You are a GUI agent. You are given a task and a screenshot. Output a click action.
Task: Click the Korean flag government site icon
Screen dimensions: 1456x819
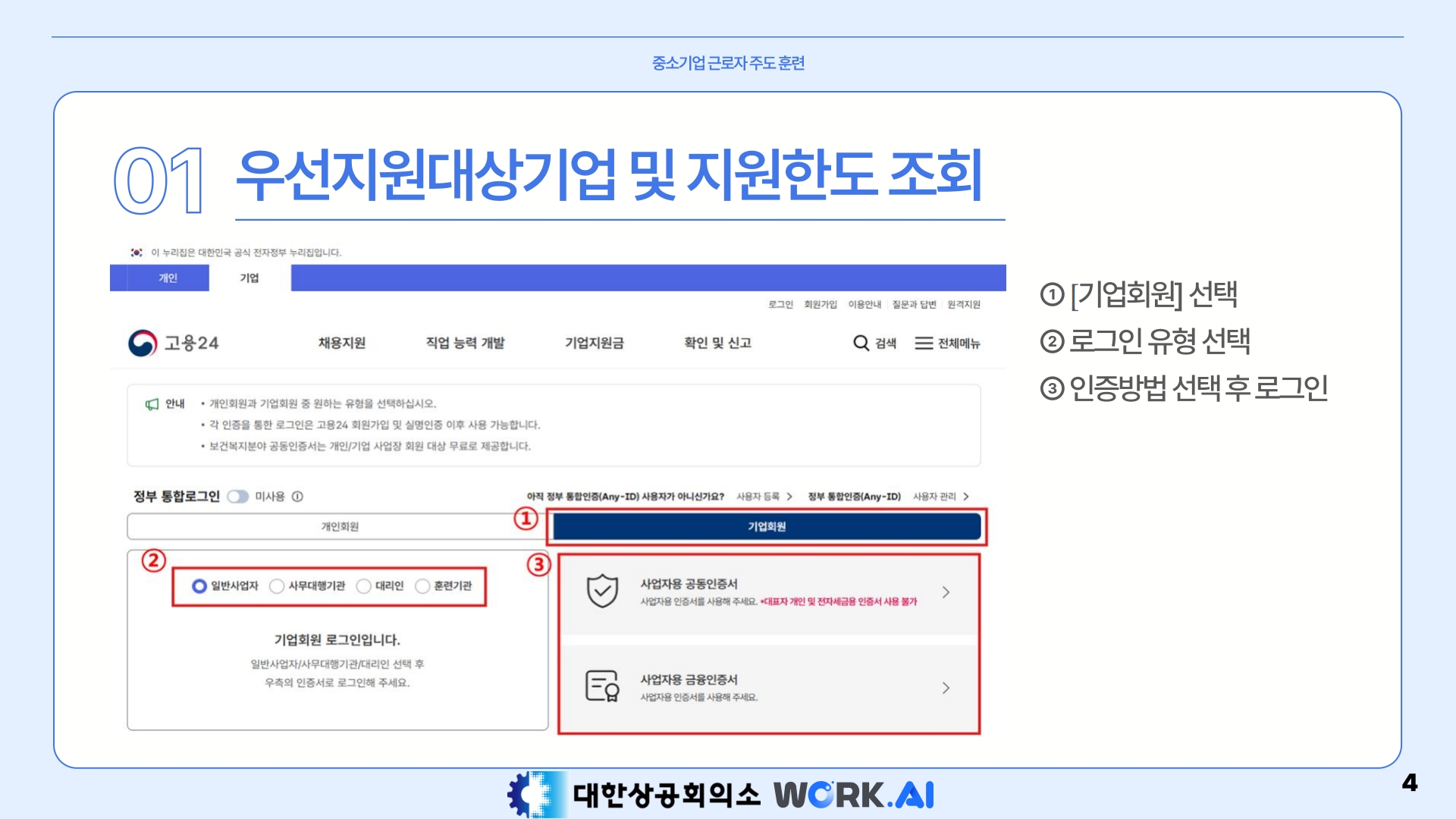coord(136,253)
